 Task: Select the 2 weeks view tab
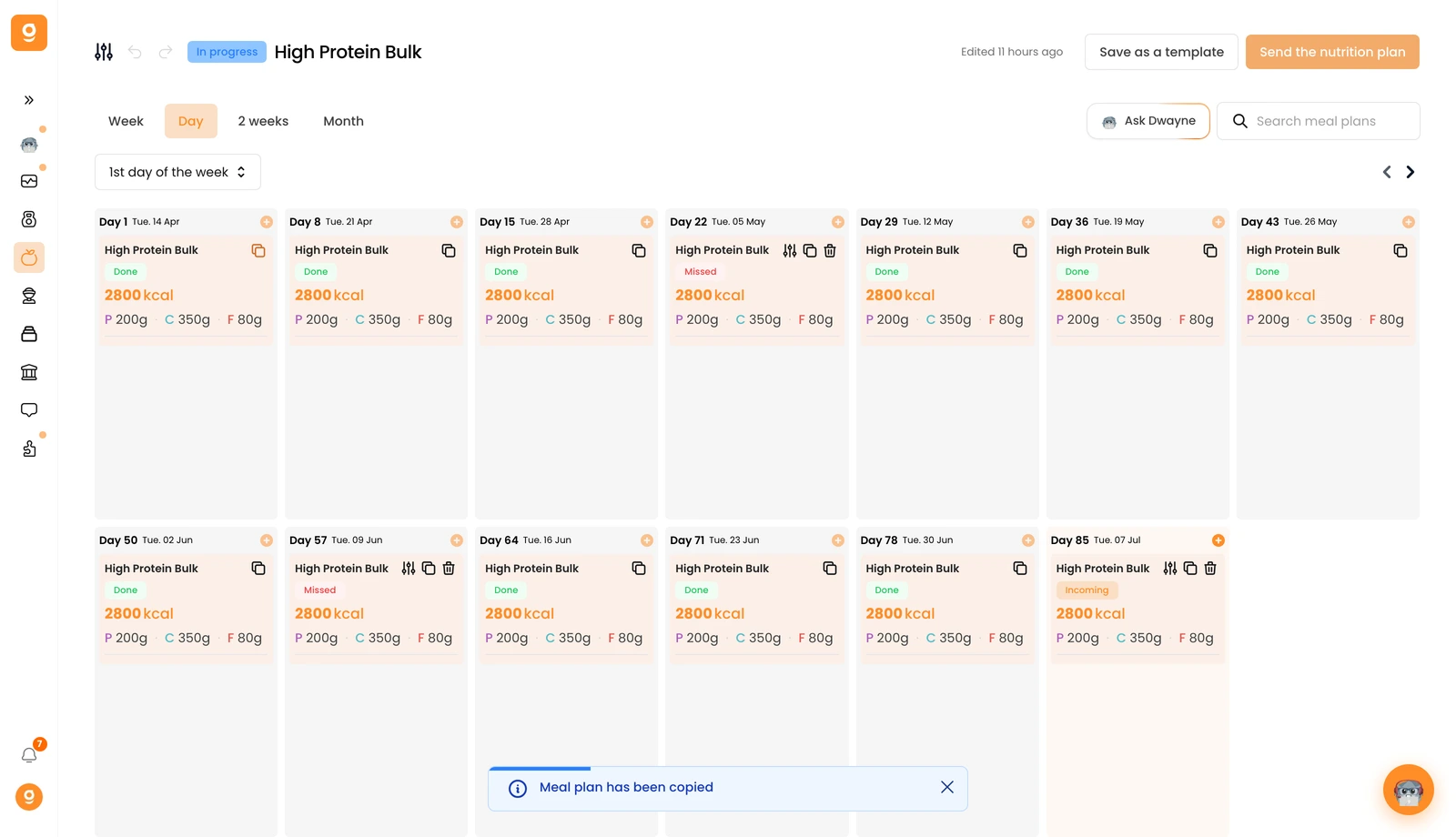(263, 121)
